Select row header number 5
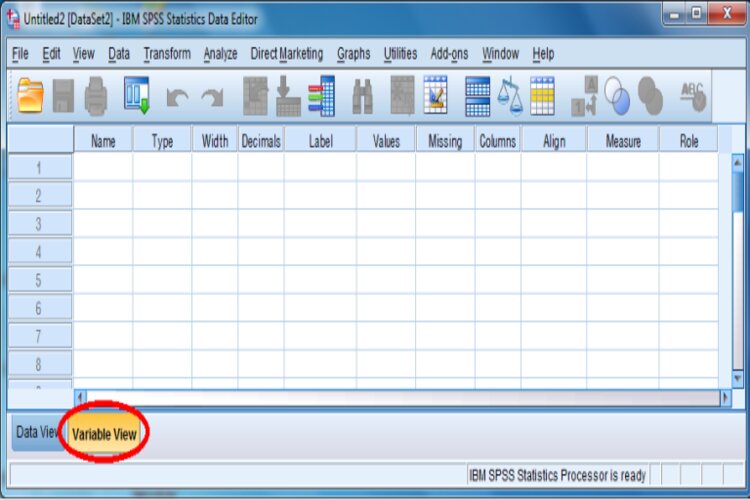This screenshot has height=500, width=750. coord(40,280)
